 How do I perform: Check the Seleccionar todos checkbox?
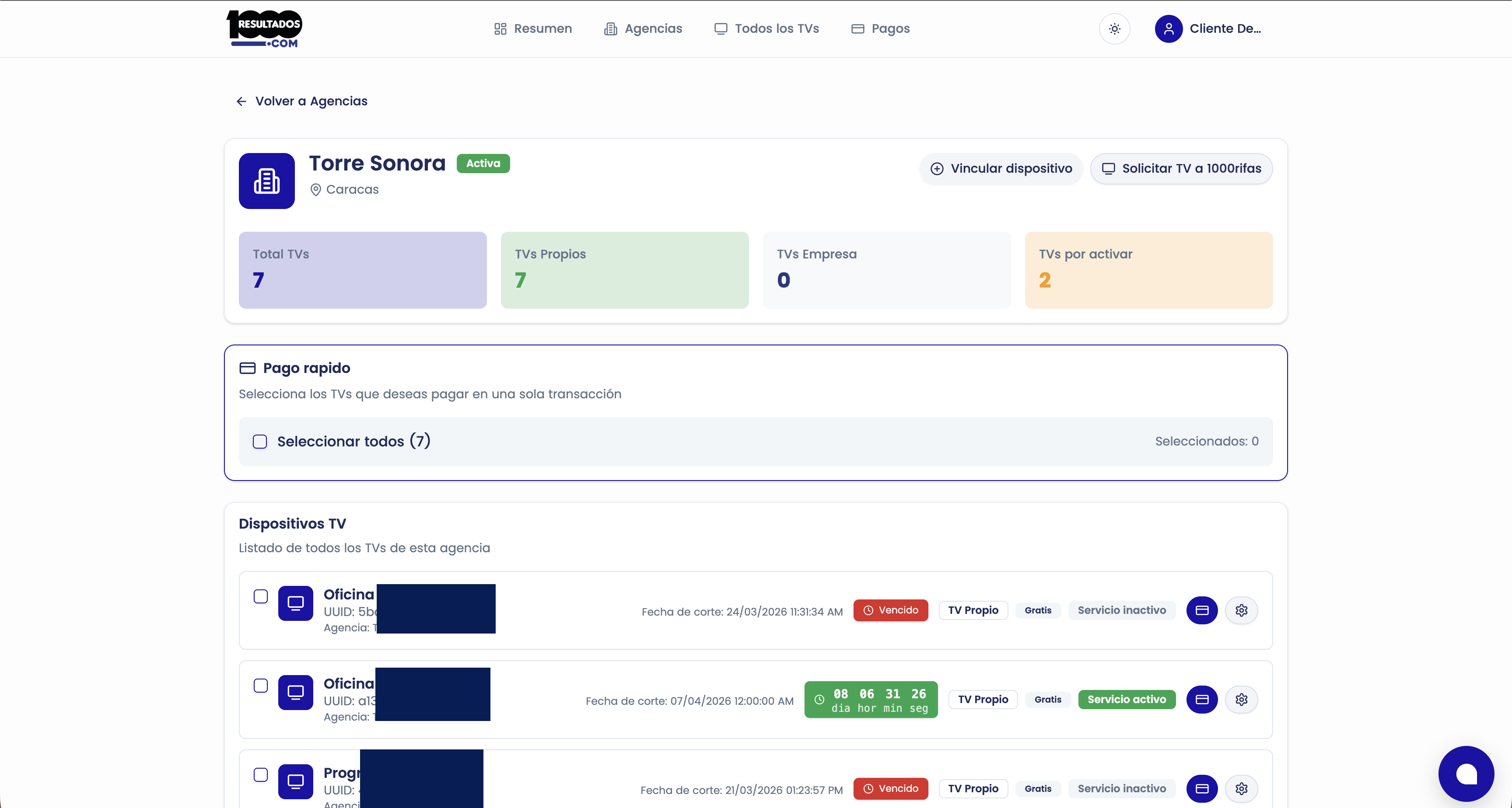[x=260, y=441]
